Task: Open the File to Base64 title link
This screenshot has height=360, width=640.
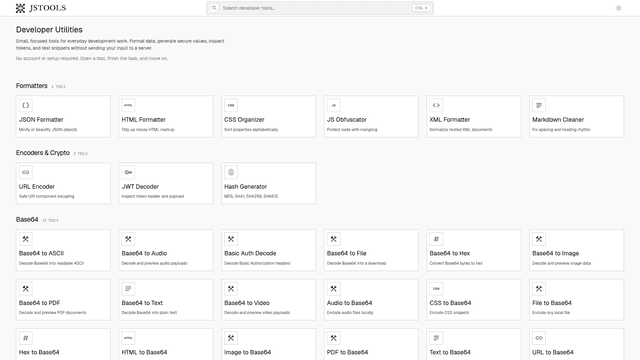Action: point(552,303)
